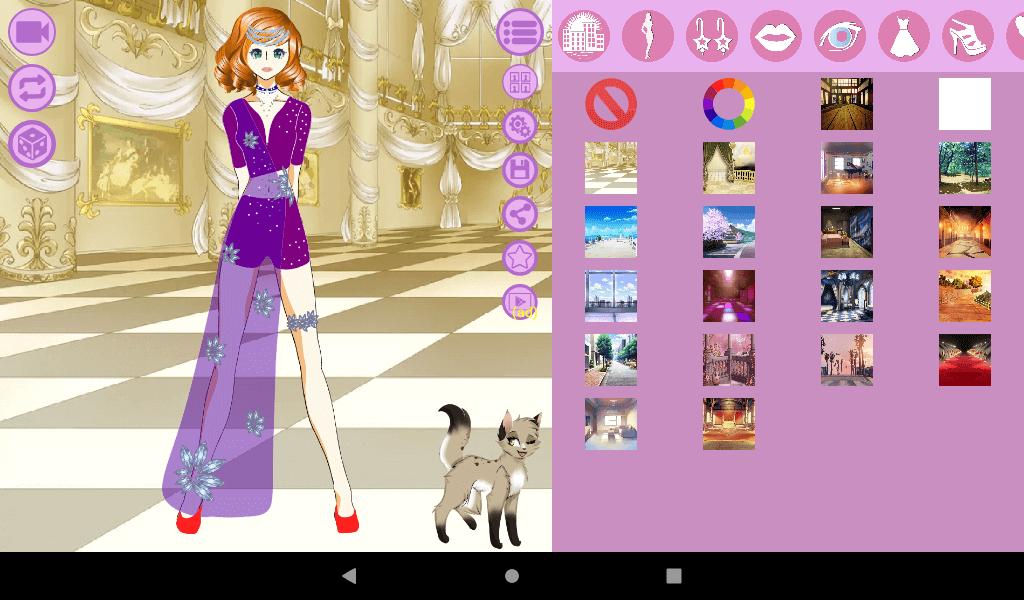1024x600 pixels.
Task: Save the character with the floppy disk icon
Action: 520,170
